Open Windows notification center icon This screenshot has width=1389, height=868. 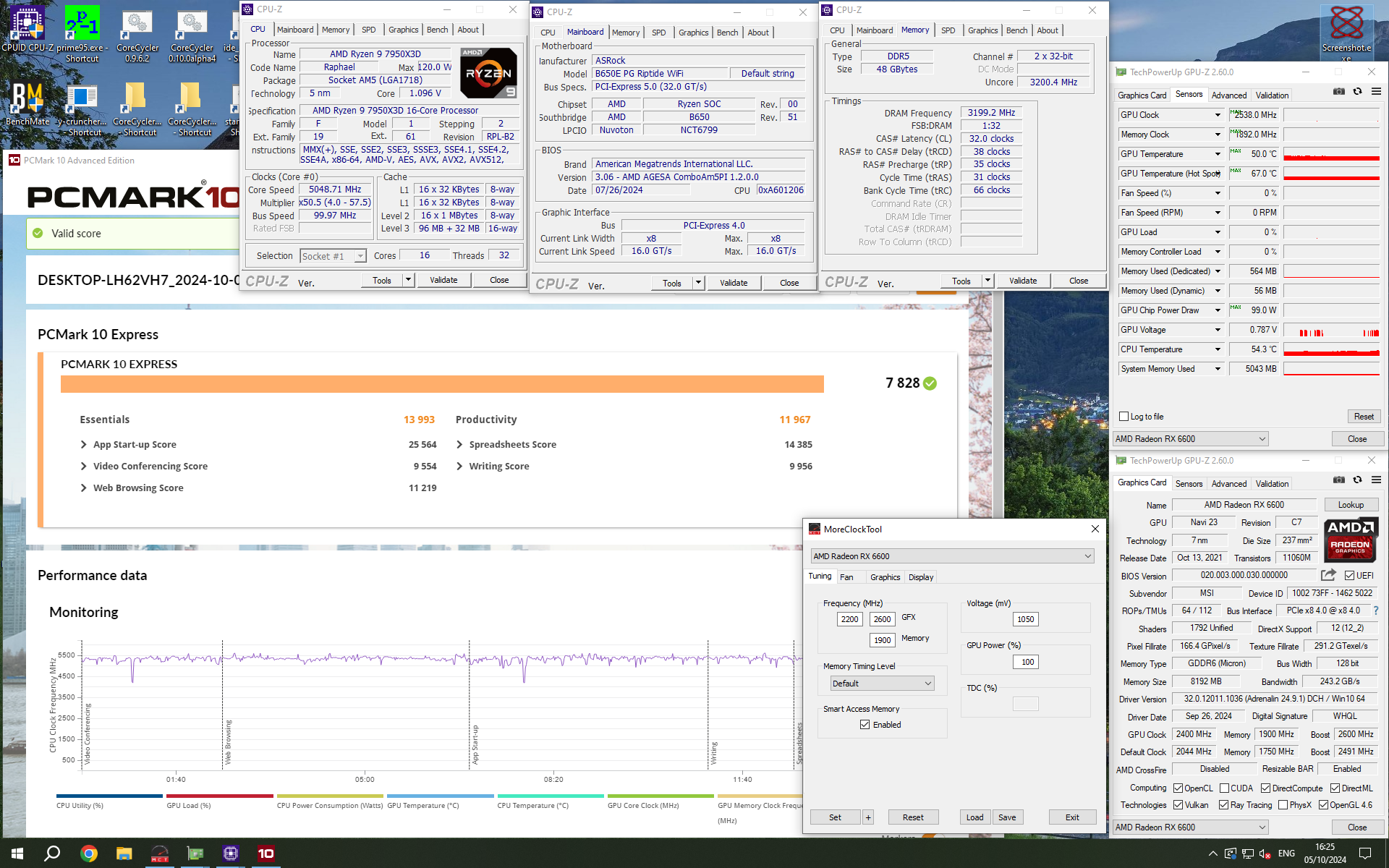(1364, 854)
